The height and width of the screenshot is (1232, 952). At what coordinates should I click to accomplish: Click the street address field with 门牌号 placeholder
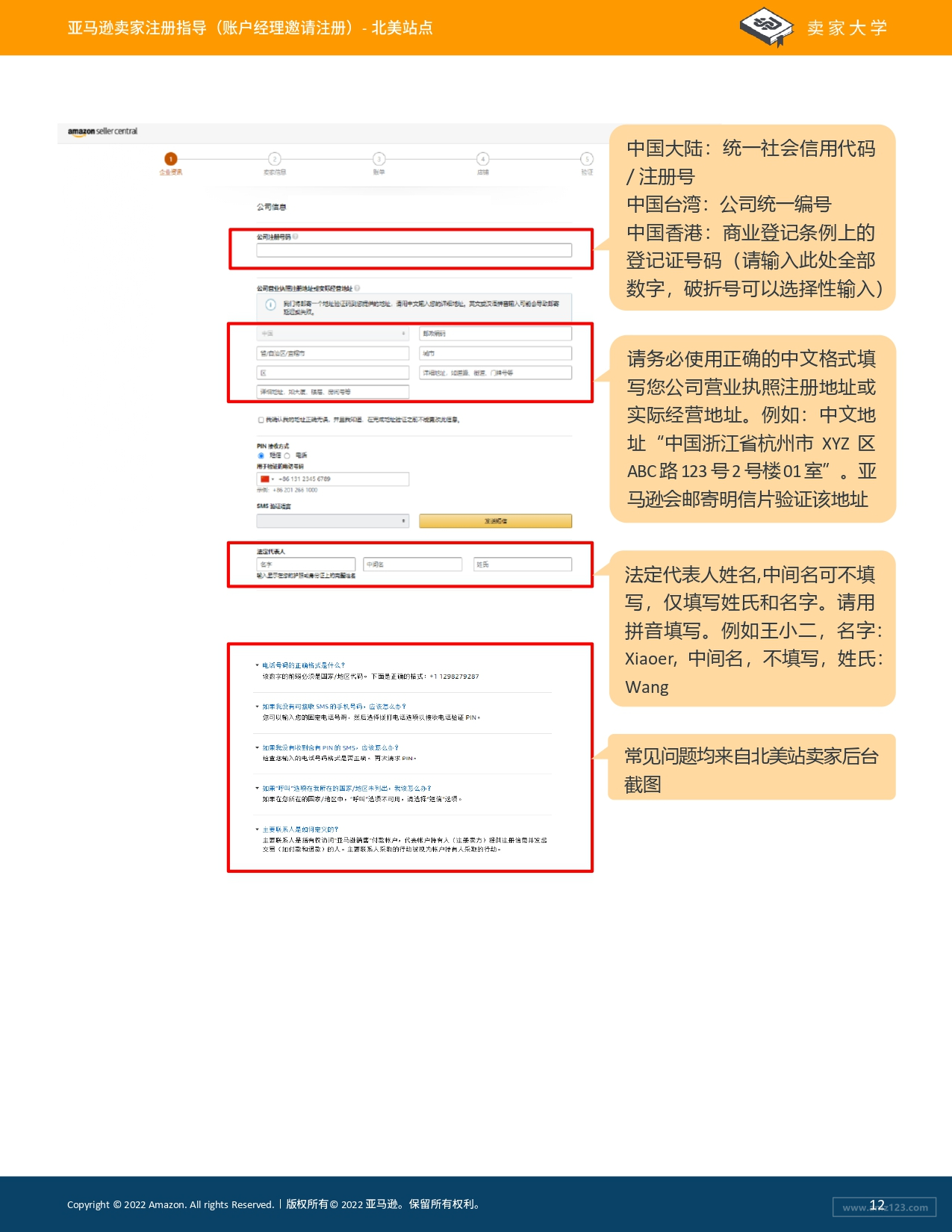coord(496,373)
